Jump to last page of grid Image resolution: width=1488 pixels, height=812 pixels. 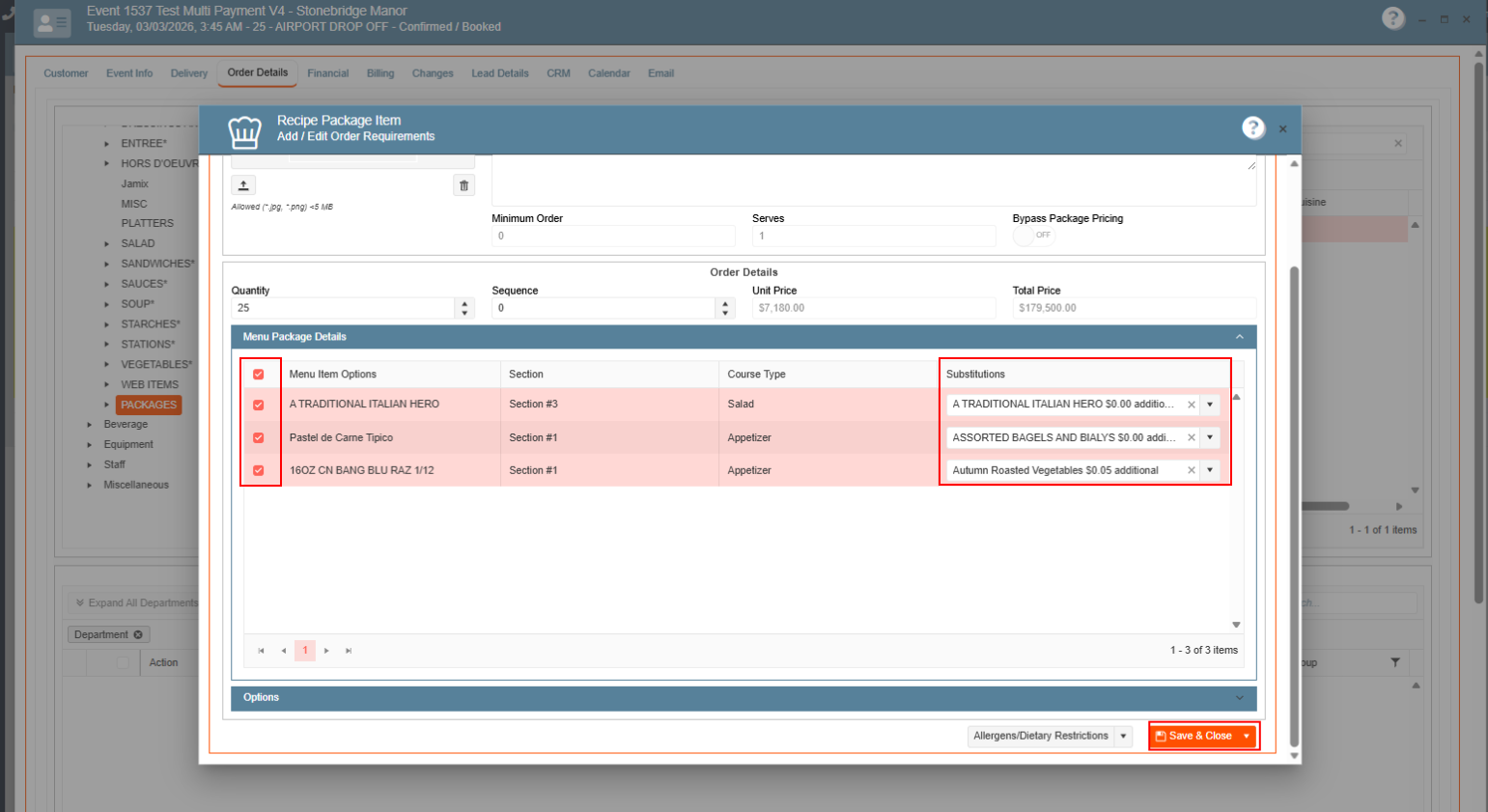349,651
